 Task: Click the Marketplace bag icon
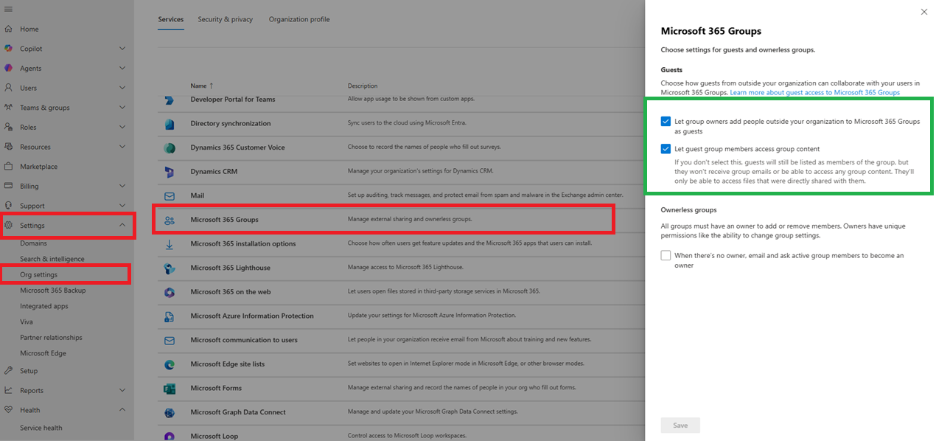(x=8, y=166)
